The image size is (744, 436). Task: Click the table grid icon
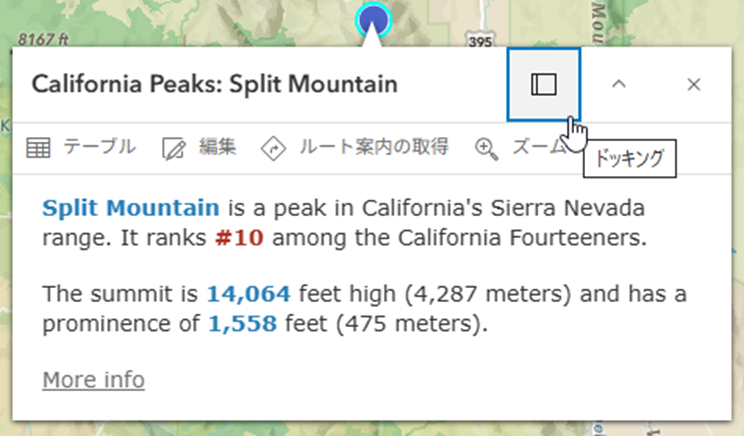point(38,148)
